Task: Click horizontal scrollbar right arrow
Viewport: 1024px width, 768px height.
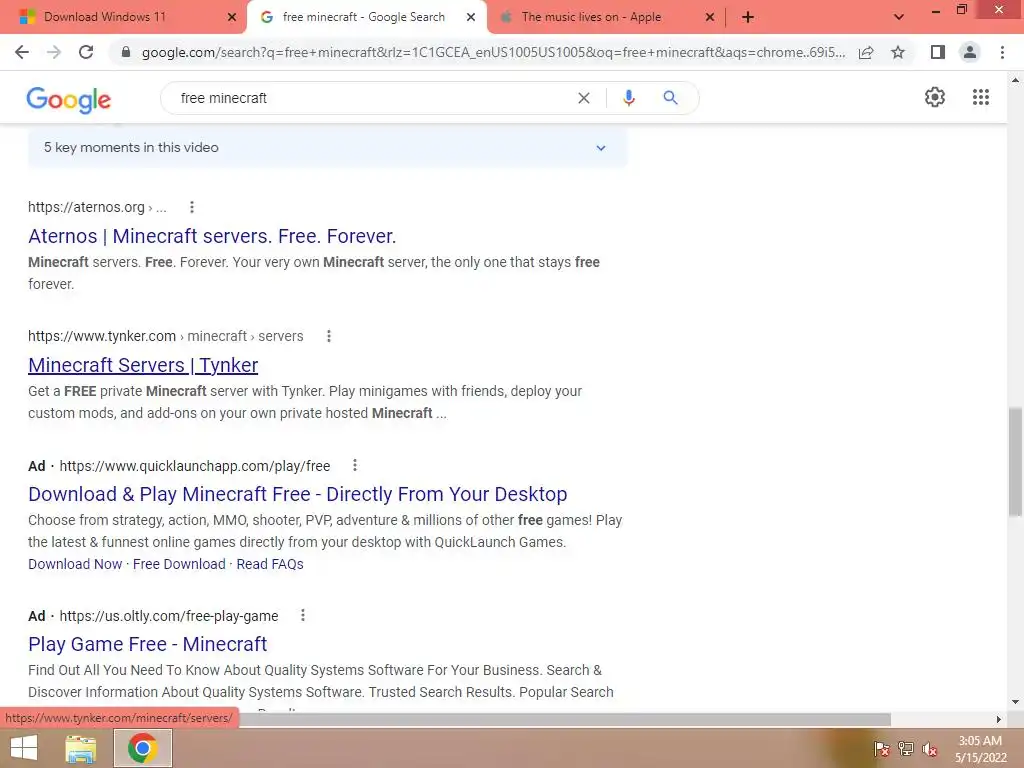Action: coord(999,719)
